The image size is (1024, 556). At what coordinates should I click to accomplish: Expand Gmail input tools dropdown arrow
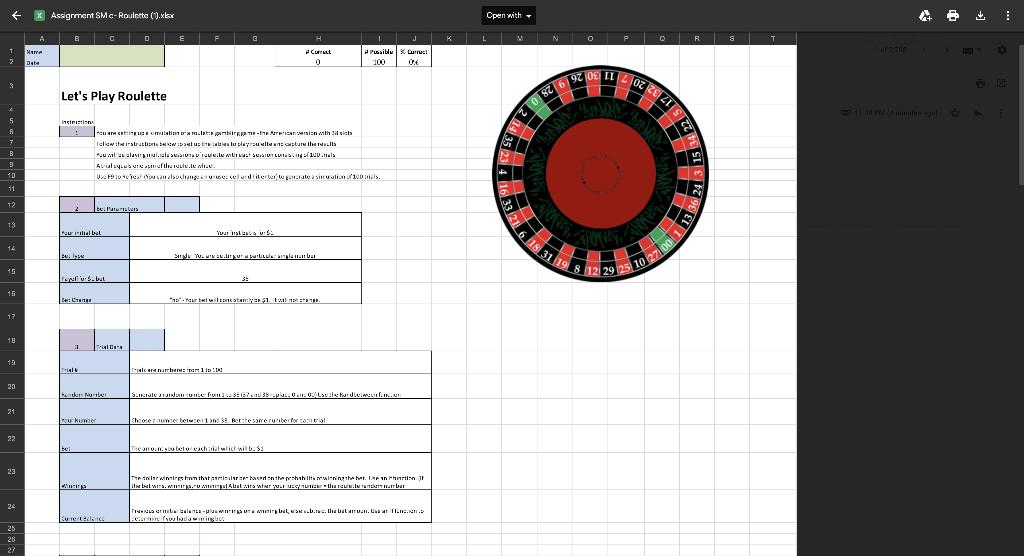[979, 50]
